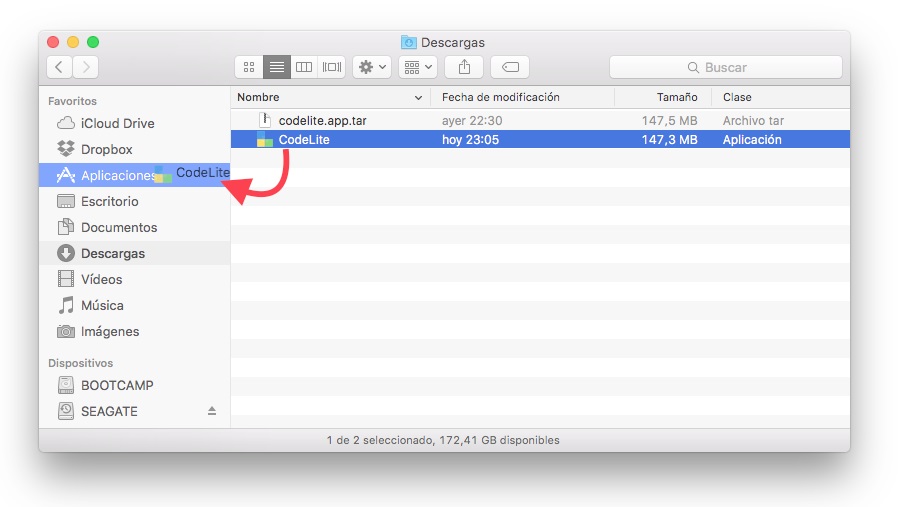The image size is (905, 507).
Task: Click the 'ayer 22:30' date cell
Action: (472, 121)
